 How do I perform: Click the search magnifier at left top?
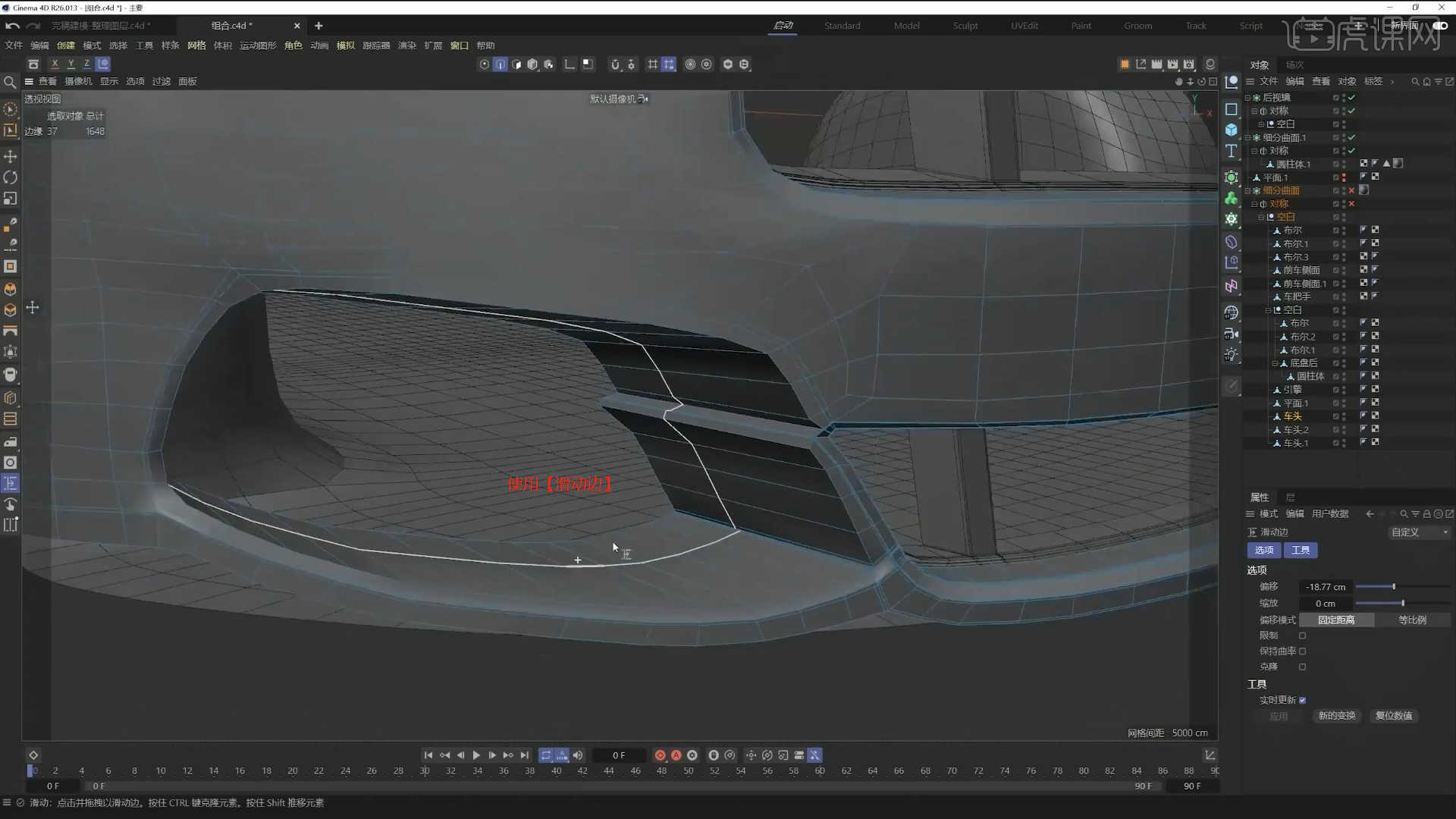coord(10,82)
